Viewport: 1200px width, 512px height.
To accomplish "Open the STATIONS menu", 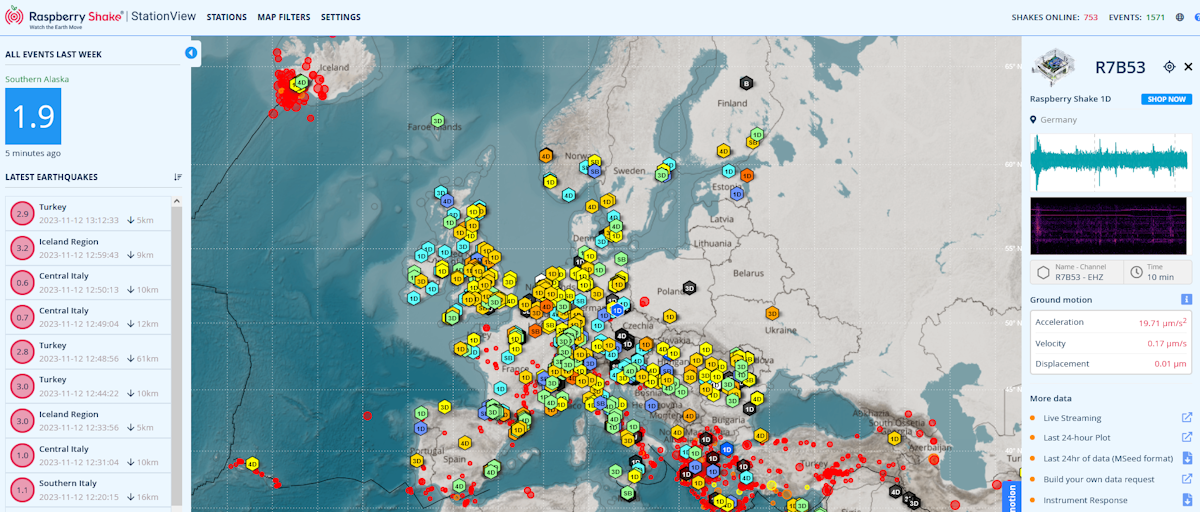I will click(x=227, y=17).
